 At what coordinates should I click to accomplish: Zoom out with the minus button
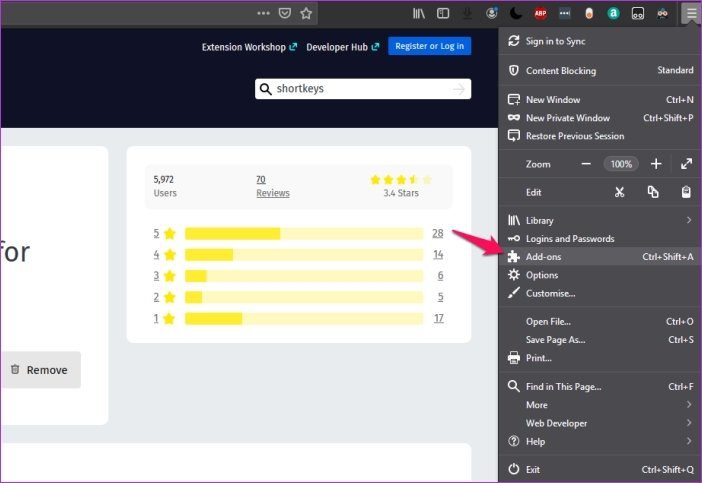[586, 164]
